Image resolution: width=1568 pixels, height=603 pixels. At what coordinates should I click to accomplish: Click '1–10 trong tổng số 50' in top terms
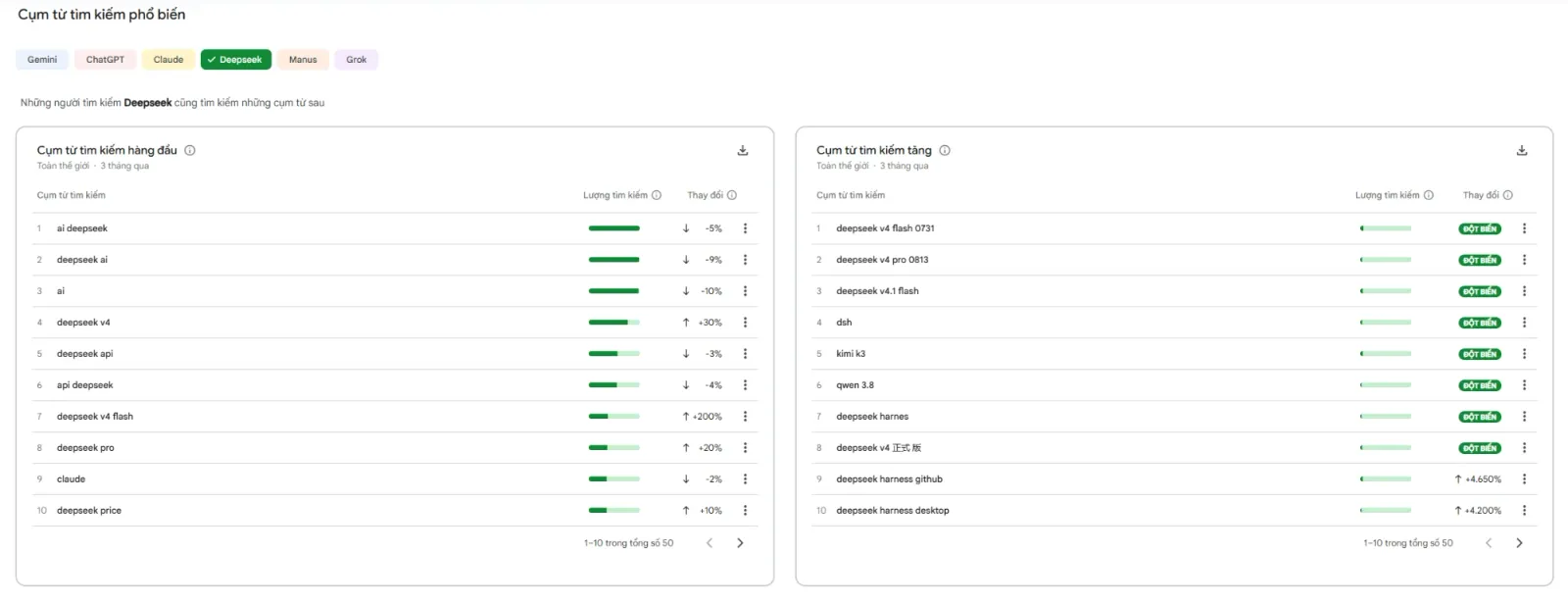tap(629, 543)
